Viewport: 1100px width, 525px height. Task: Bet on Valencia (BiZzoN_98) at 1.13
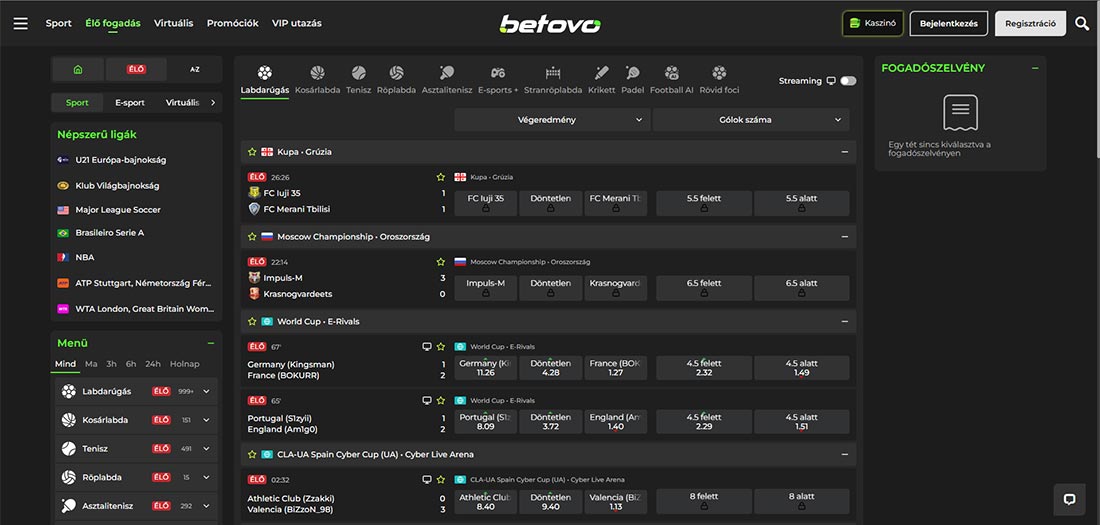pos(615,501)
